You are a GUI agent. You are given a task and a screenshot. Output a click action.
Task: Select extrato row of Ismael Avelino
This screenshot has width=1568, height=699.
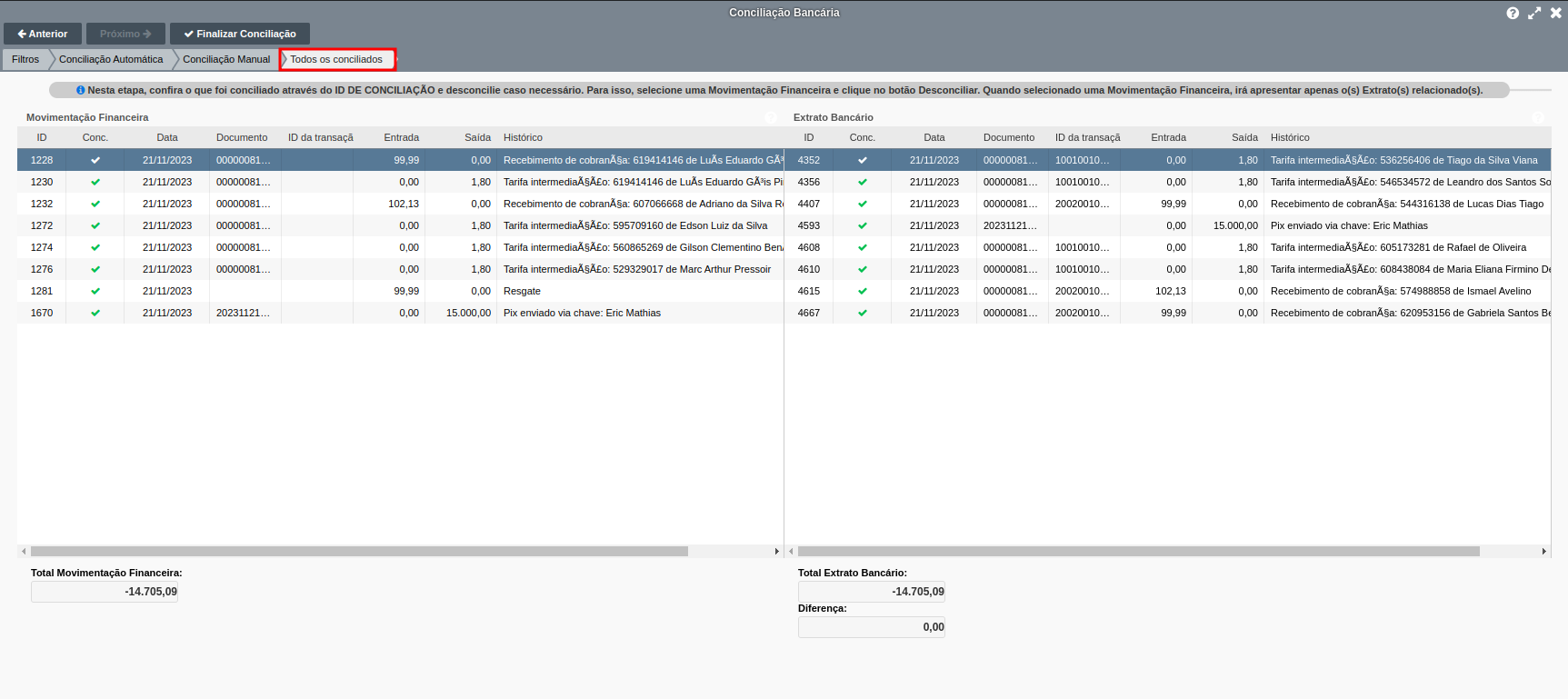click(1167, 291)
